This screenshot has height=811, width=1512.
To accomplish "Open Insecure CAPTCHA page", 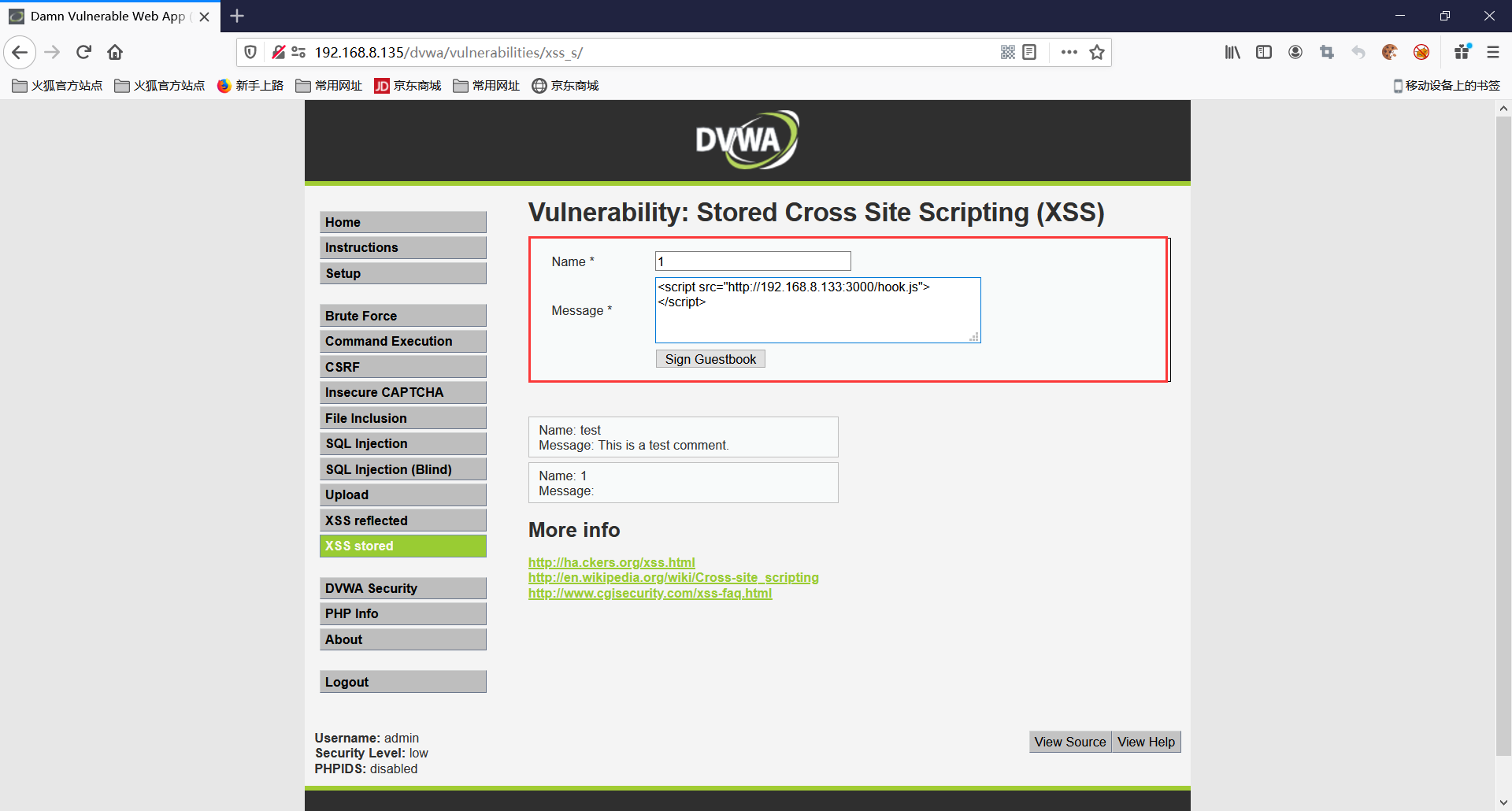I will point(403,392).
